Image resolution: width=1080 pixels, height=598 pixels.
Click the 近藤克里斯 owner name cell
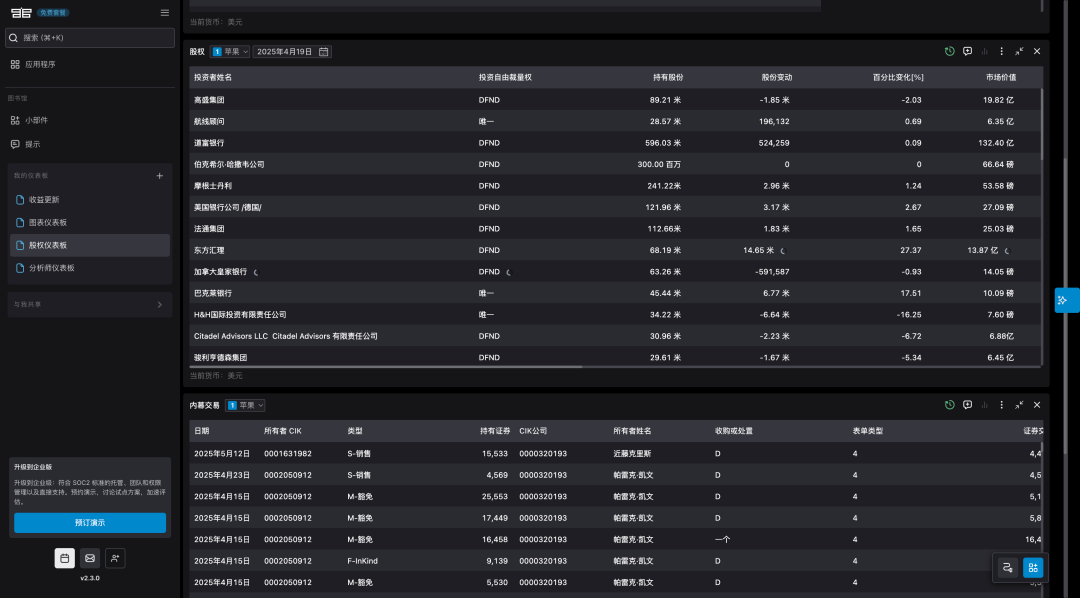coord(632,453)
